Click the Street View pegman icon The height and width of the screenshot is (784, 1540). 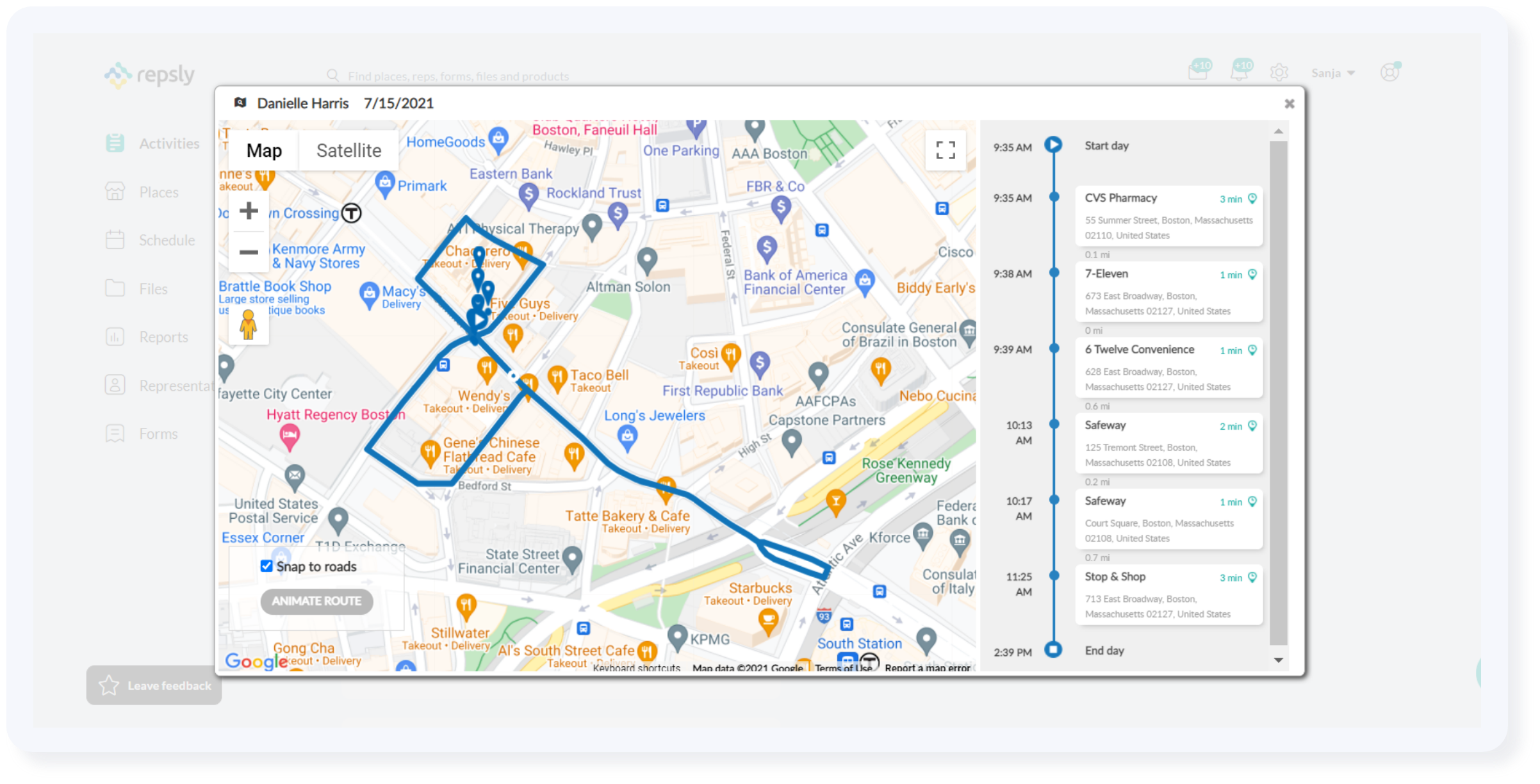(x=249, y=324)
